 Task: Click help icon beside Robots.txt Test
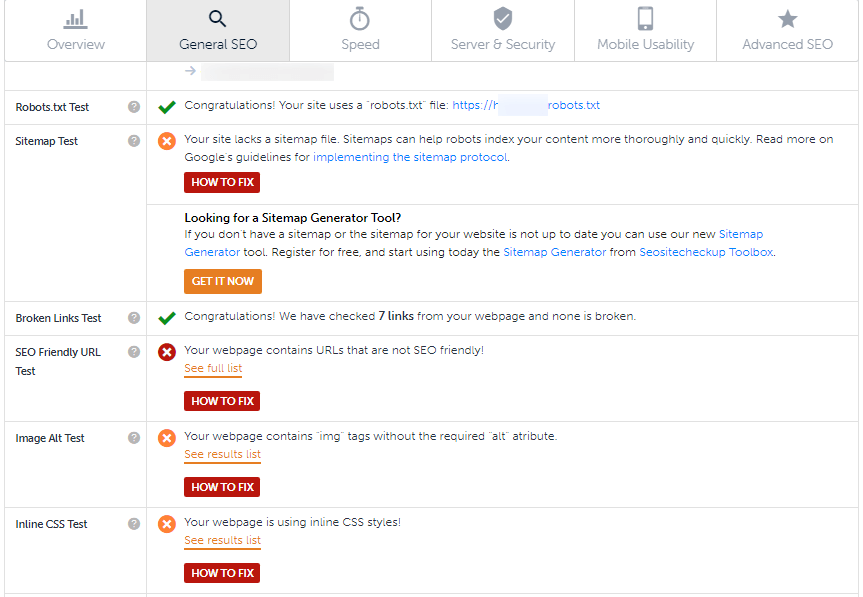tap(134, 107)
